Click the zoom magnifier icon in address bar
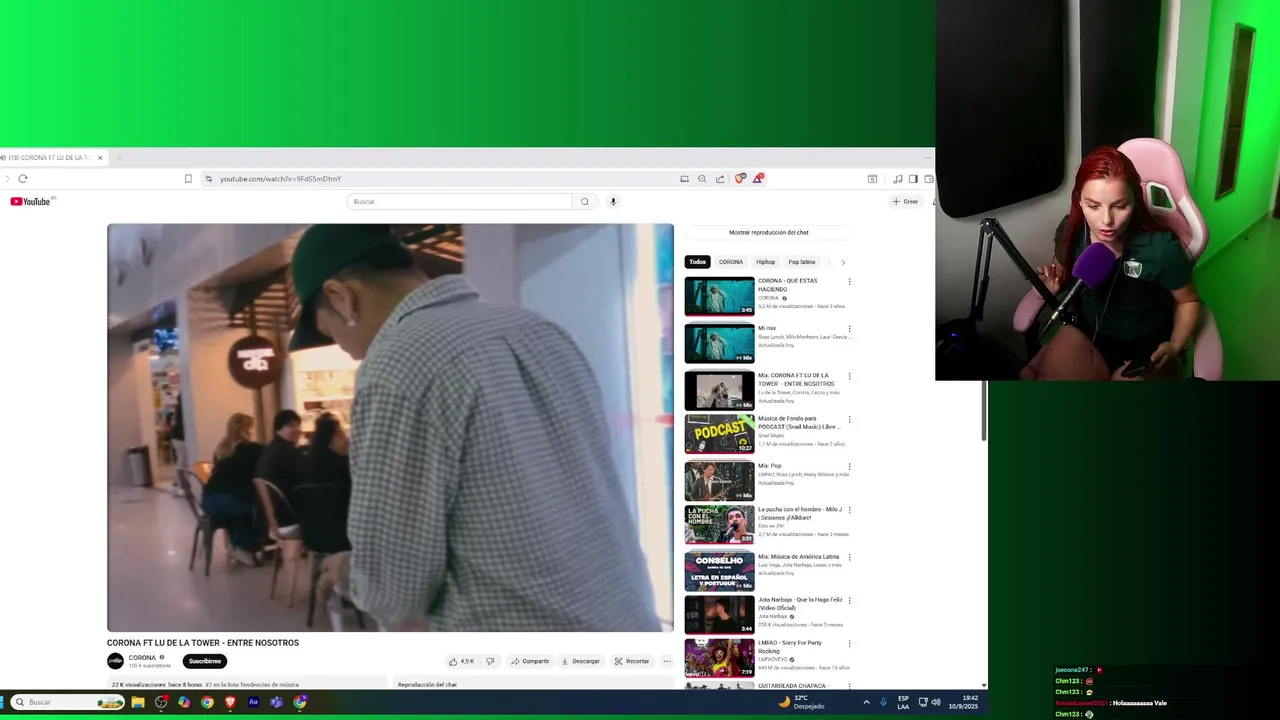 click(x=702, y=179)
